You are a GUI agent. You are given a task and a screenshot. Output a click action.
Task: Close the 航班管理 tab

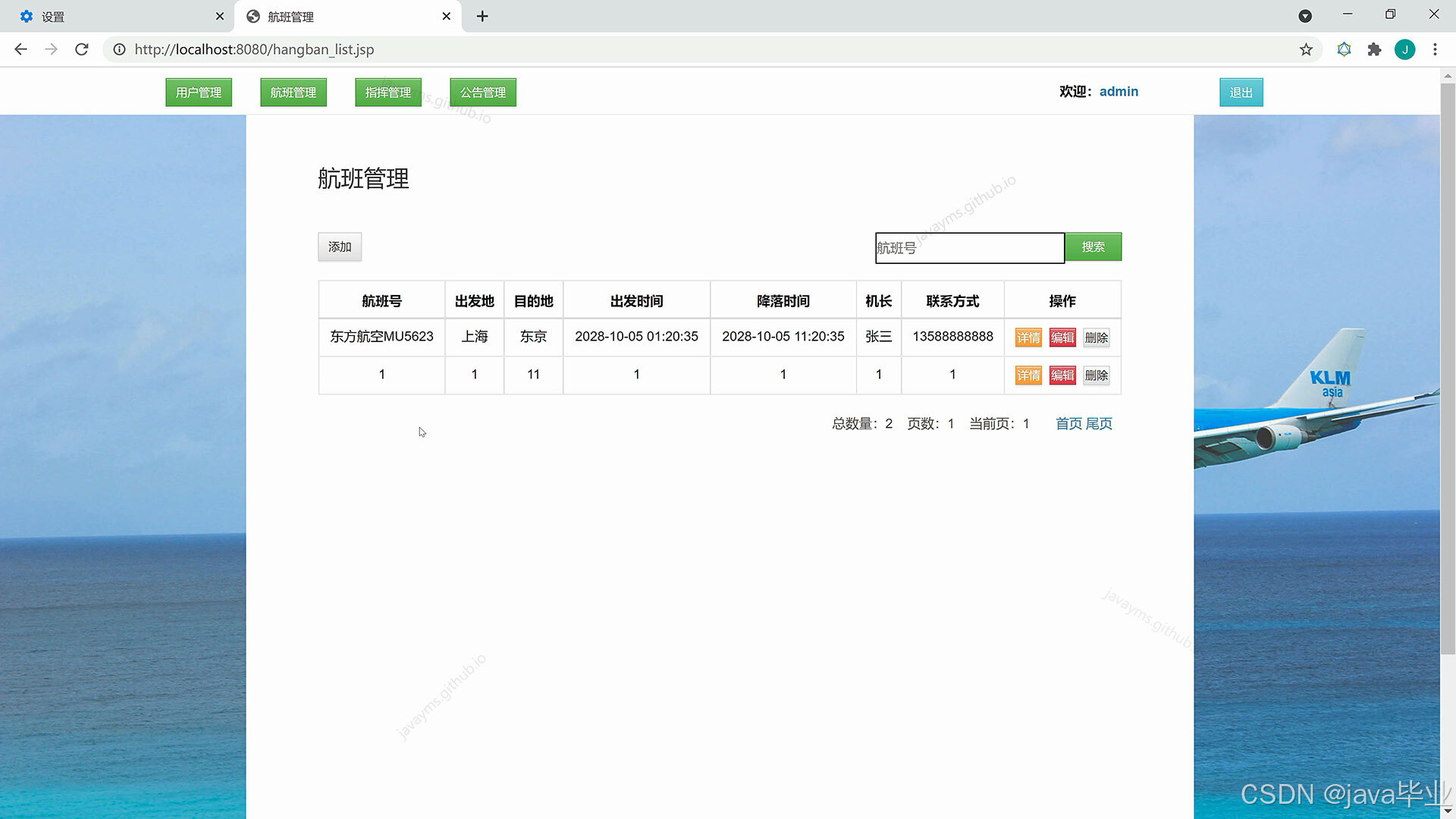447,16
